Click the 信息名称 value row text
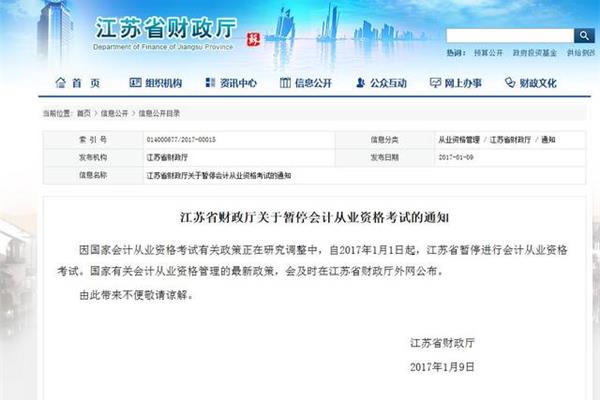 [x=218, y=175]
